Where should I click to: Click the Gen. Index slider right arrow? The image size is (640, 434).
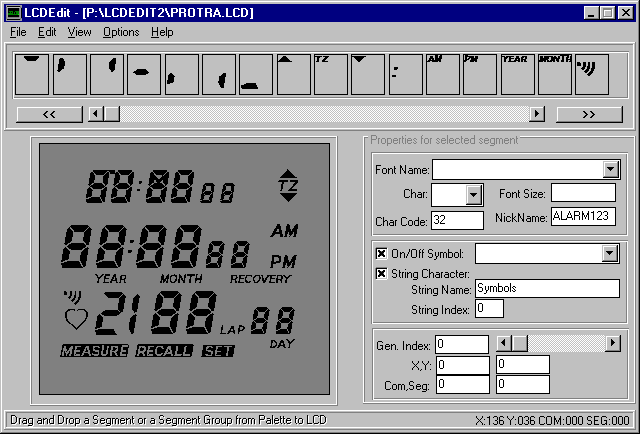click(612, 344)
